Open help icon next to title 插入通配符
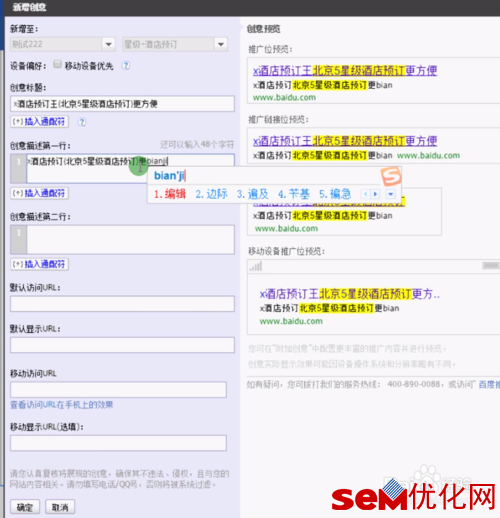The width and height of the screenshot is (500, 518). point(82,122)
